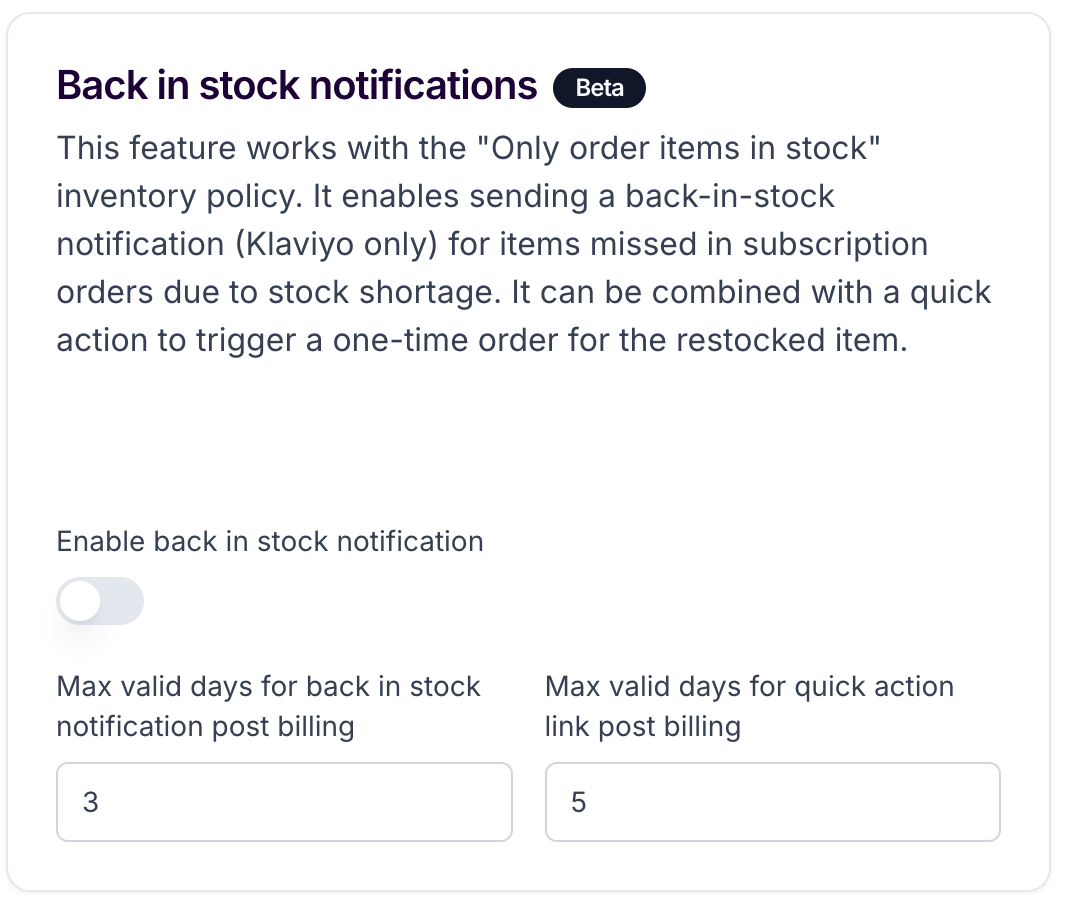Screen dimensions: 1068x908
Task: Click the word "subscription" in the description
Action: pyautogui.click(x=835, y=245)
